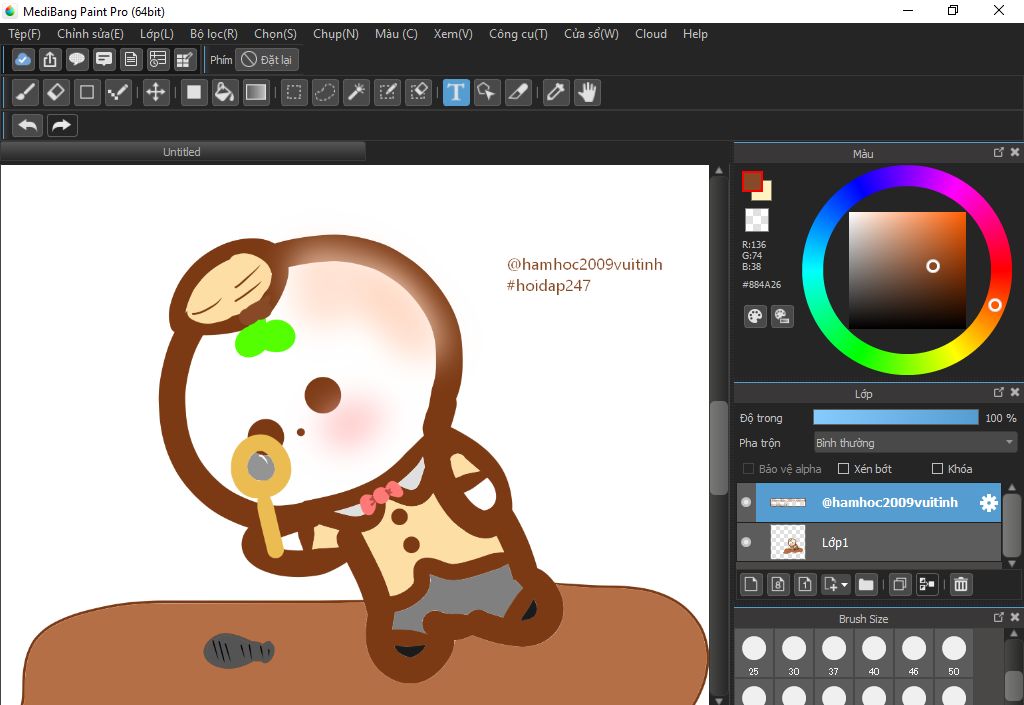1024x705 pixels.
Task: Close the Màu panel
Action: point(1015,152)
